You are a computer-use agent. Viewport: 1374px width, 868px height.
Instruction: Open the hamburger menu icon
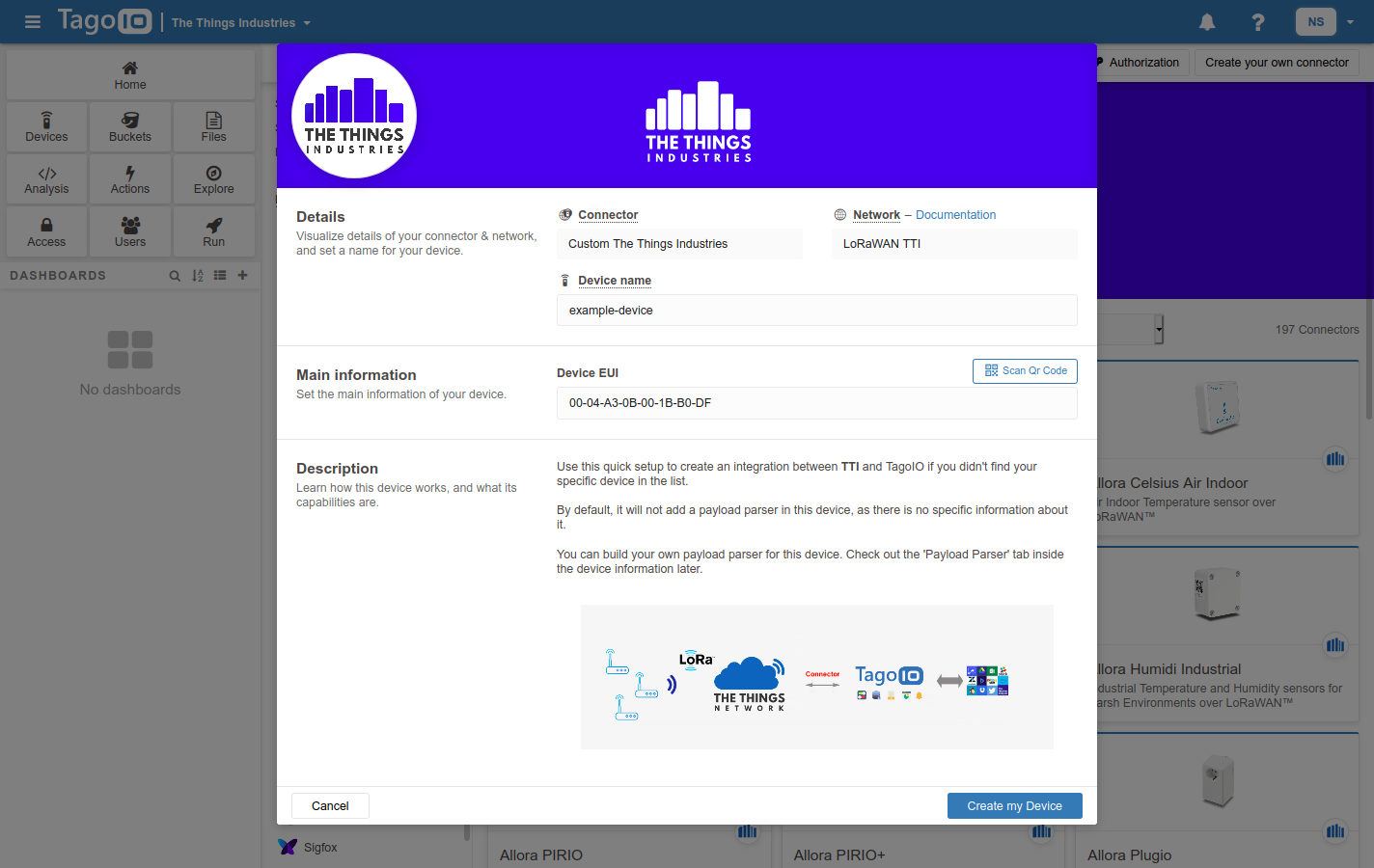(x=33, y=22)
